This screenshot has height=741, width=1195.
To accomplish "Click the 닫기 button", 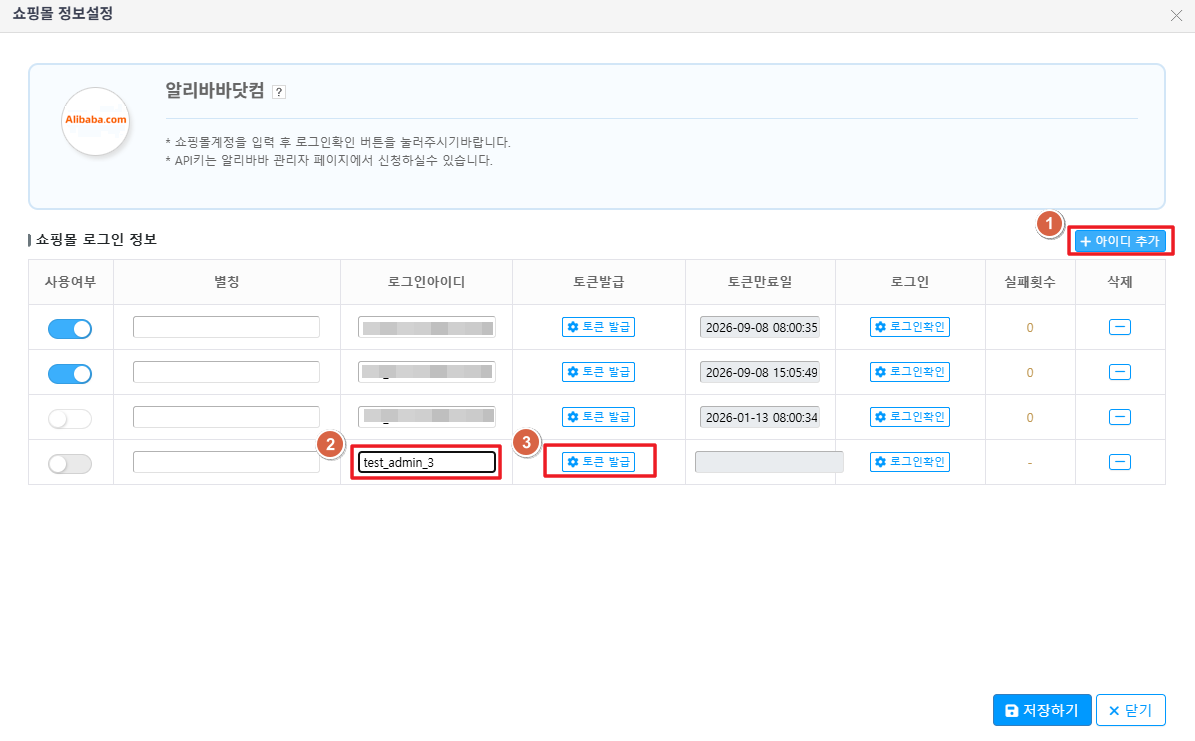I will [x=1130, y=710].
